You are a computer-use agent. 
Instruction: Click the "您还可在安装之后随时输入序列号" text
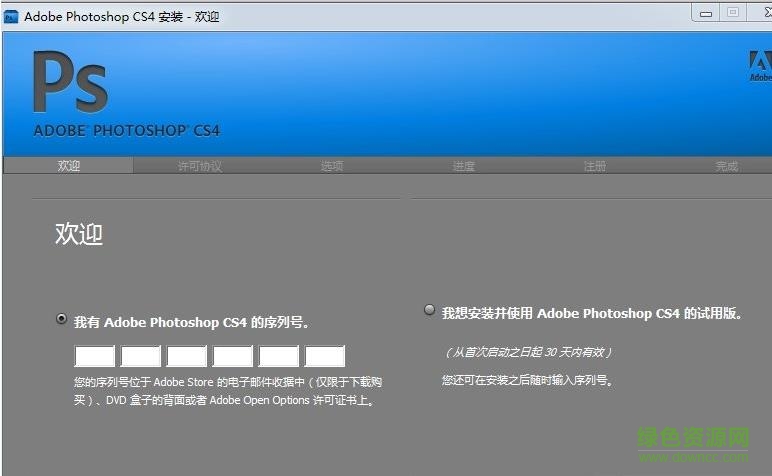527,380
